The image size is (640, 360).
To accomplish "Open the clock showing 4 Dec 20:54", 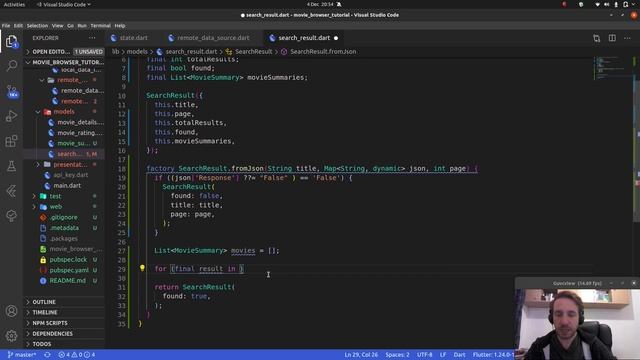I will click(x=320, y=4).
